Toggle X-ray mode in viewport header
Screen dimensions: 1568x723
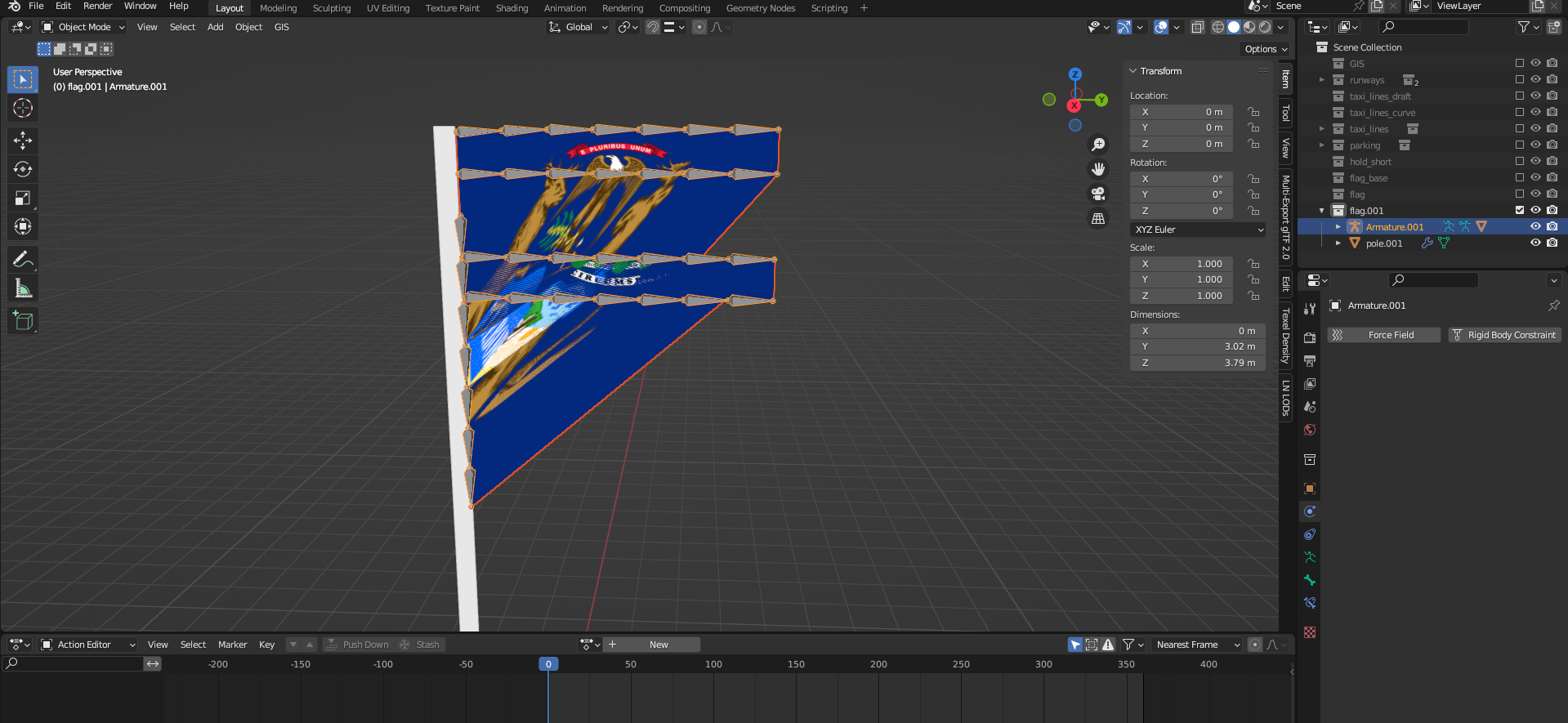pos(1197,27)
